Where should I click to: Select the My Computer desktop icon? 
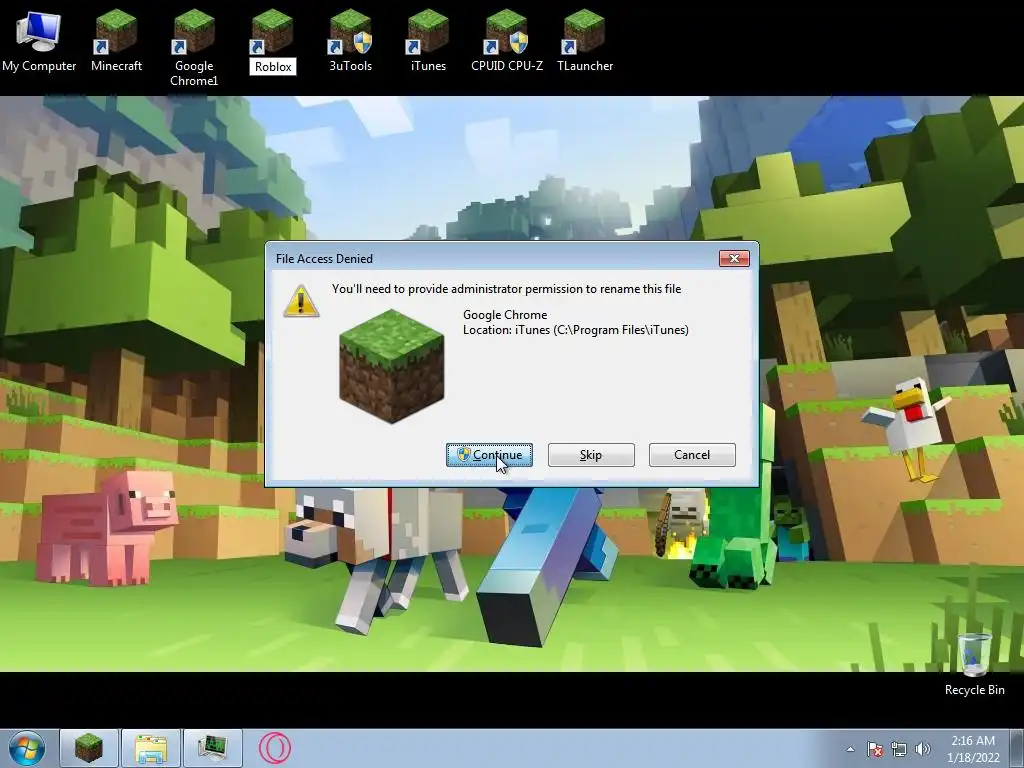pyautogui.click(x=39, y=40)
